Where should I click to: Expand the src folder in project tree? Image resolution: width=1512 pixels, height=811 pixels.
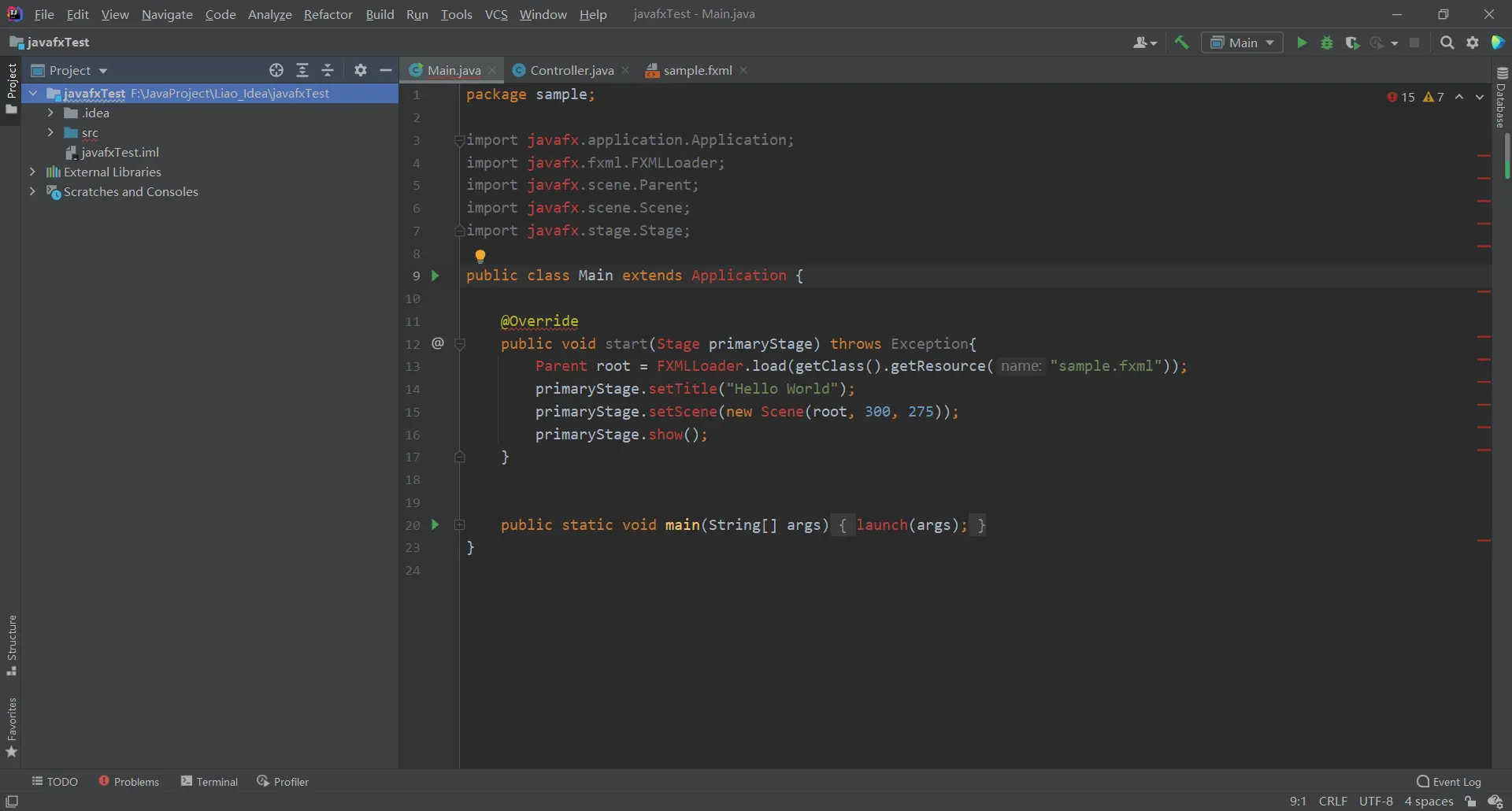pyautogui.click(x=50, y=132)
